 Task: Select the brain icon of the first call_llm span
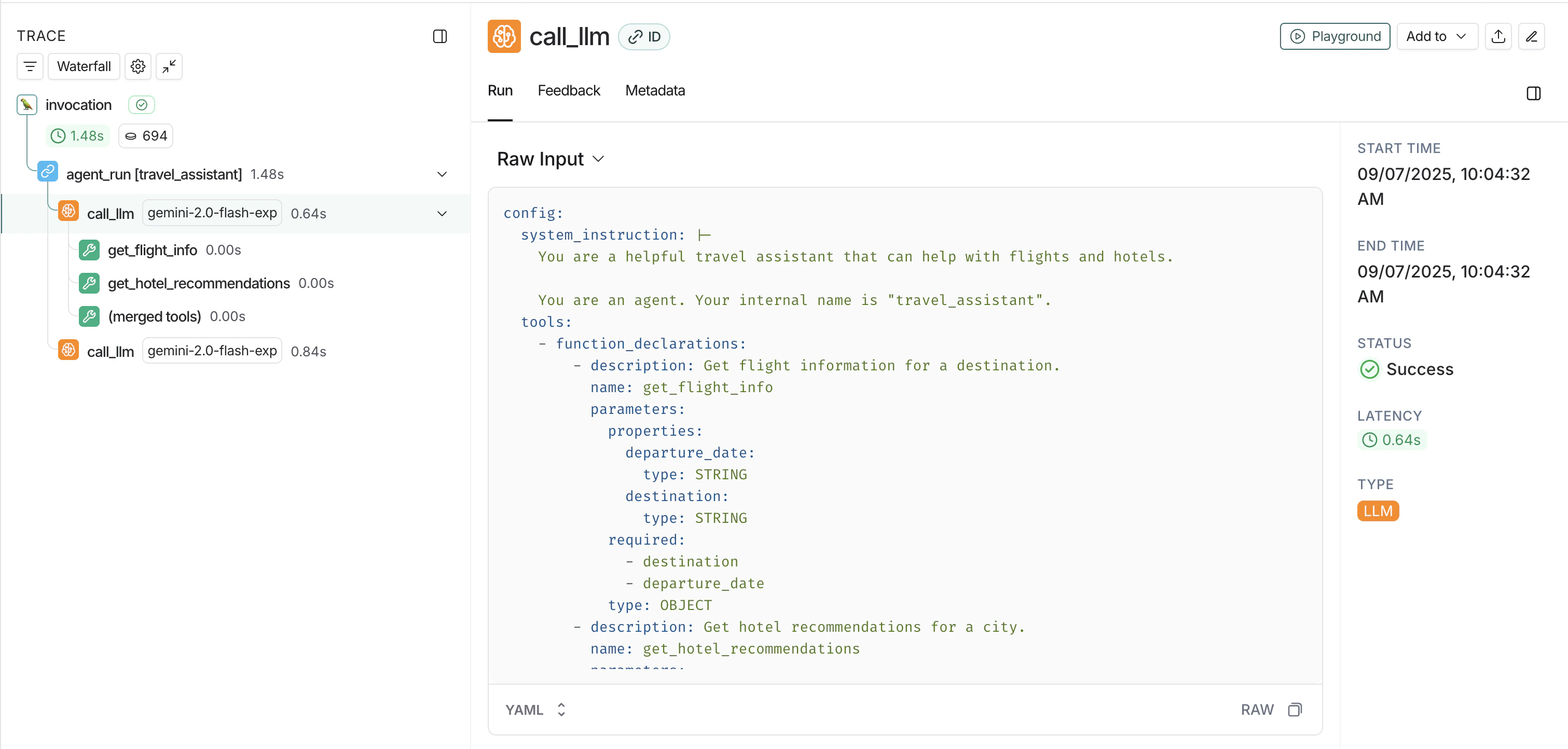(68, 211)
